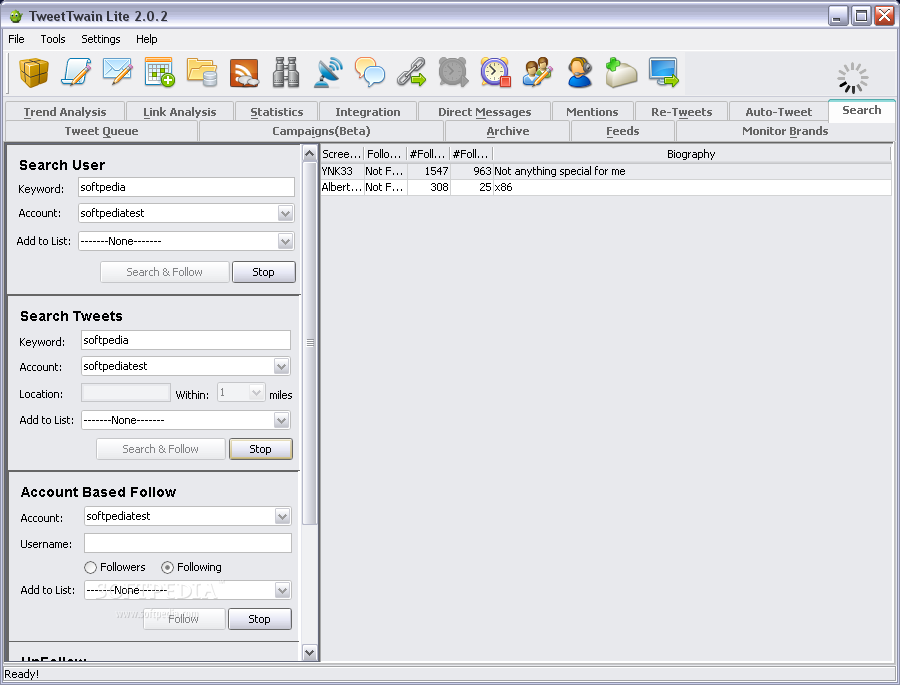Open the Tools menu
Viewport: 900px width, 685px height.
tap(53, 39)
